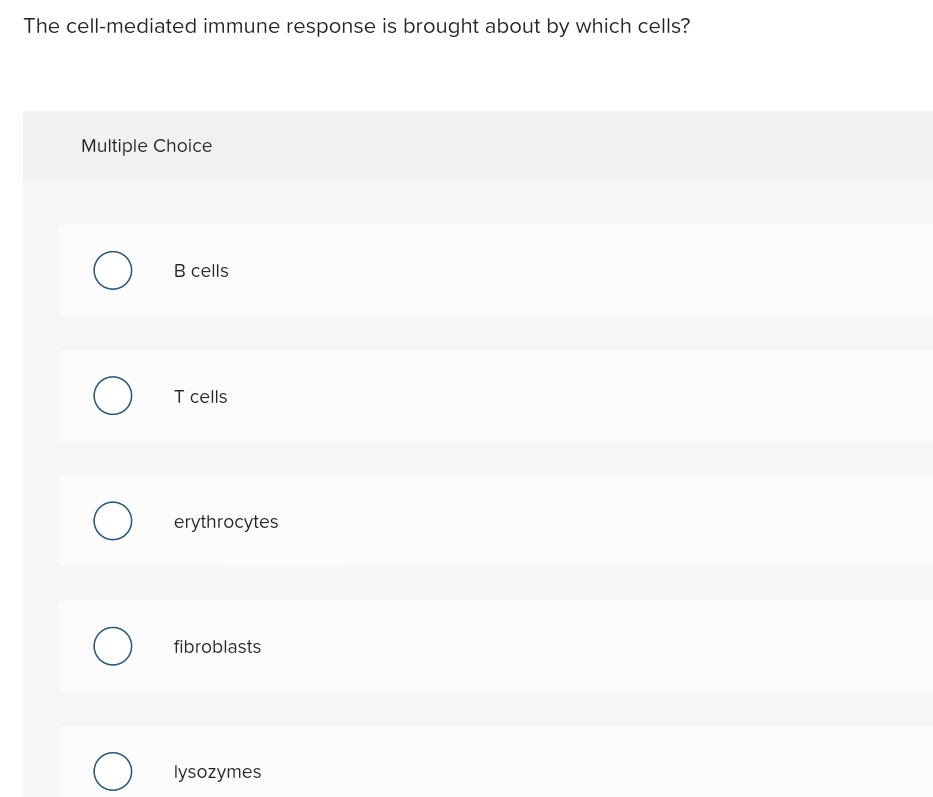Viewport: 933px width, 797px height.
Task: Click the lysozymes answer row
Action: 500,771
